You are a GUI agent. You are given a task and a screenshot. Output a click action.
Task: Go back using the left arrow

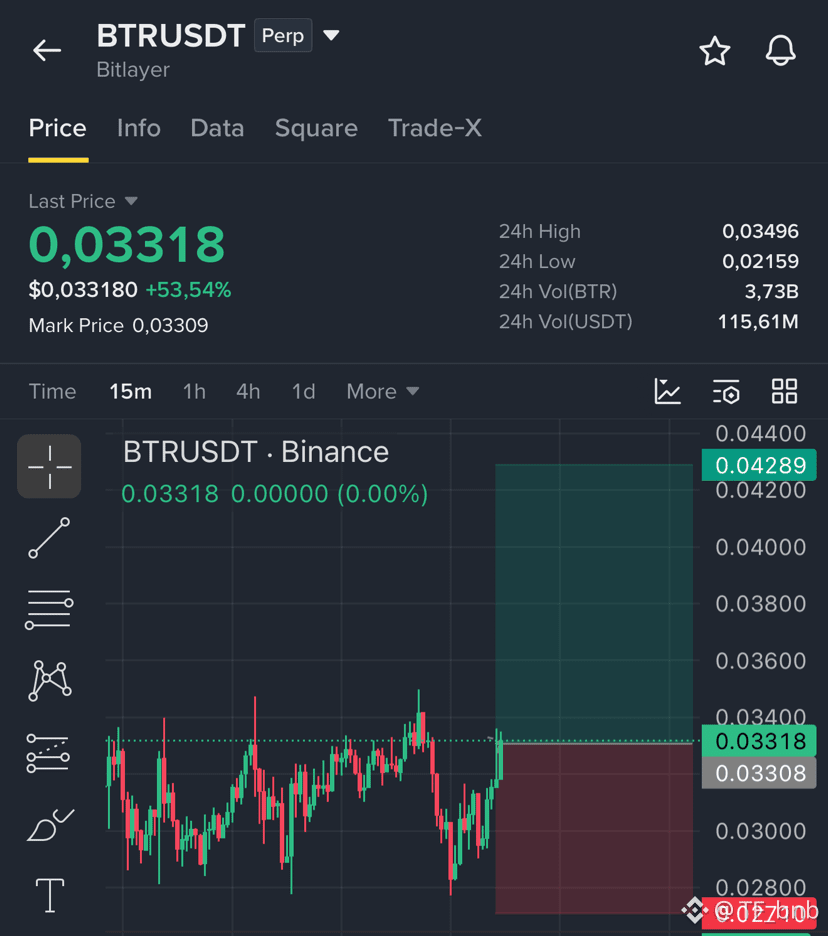coord(47,51)
